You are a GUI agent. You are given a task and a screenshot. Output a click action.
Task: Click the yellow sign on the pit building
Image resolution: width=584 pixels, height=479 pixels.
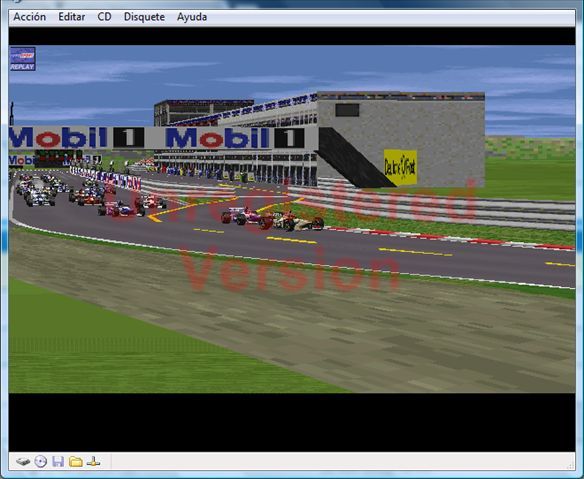pos(400,167)
